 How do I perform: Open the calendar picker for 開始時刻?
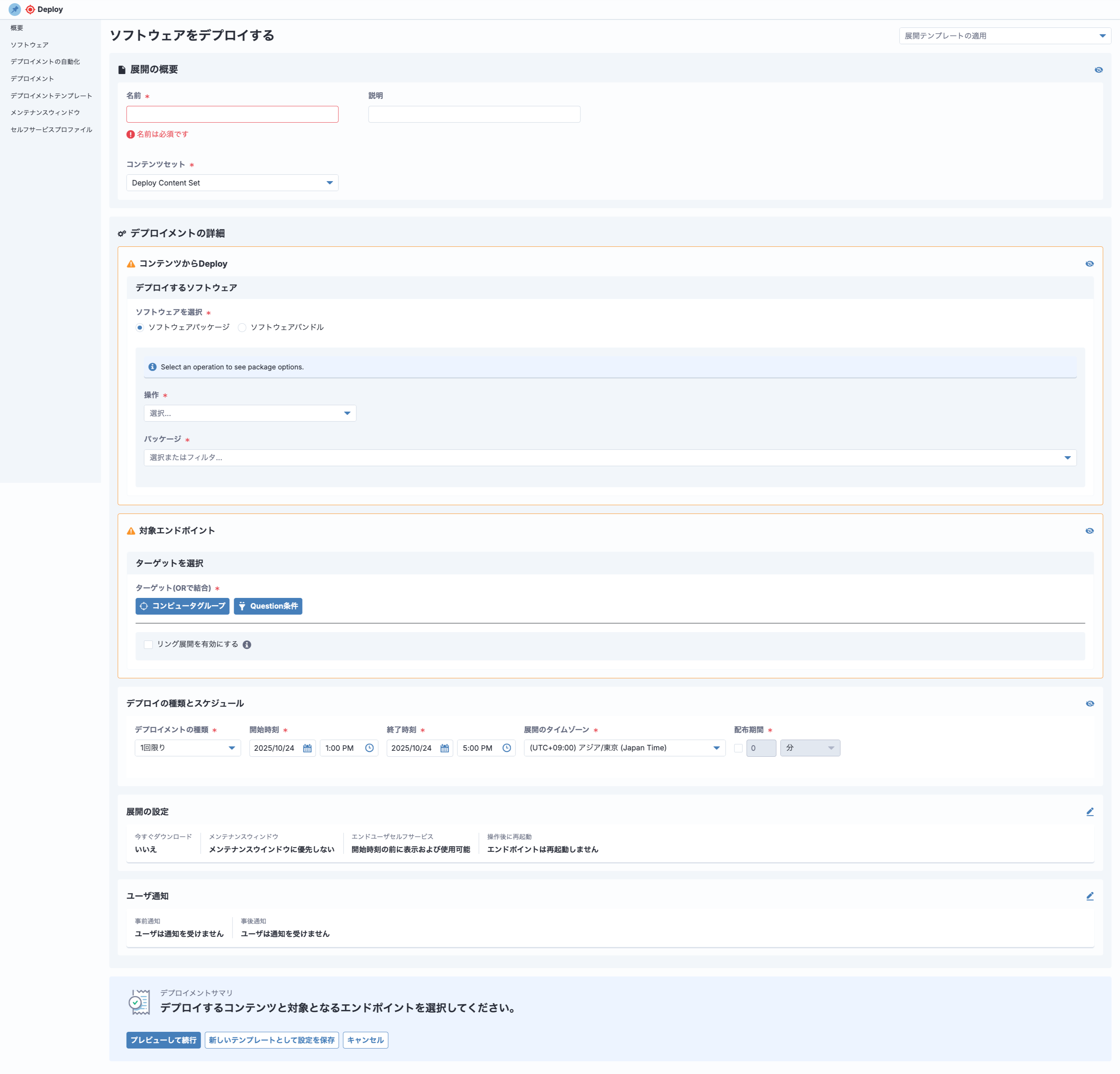coord(307,748)
